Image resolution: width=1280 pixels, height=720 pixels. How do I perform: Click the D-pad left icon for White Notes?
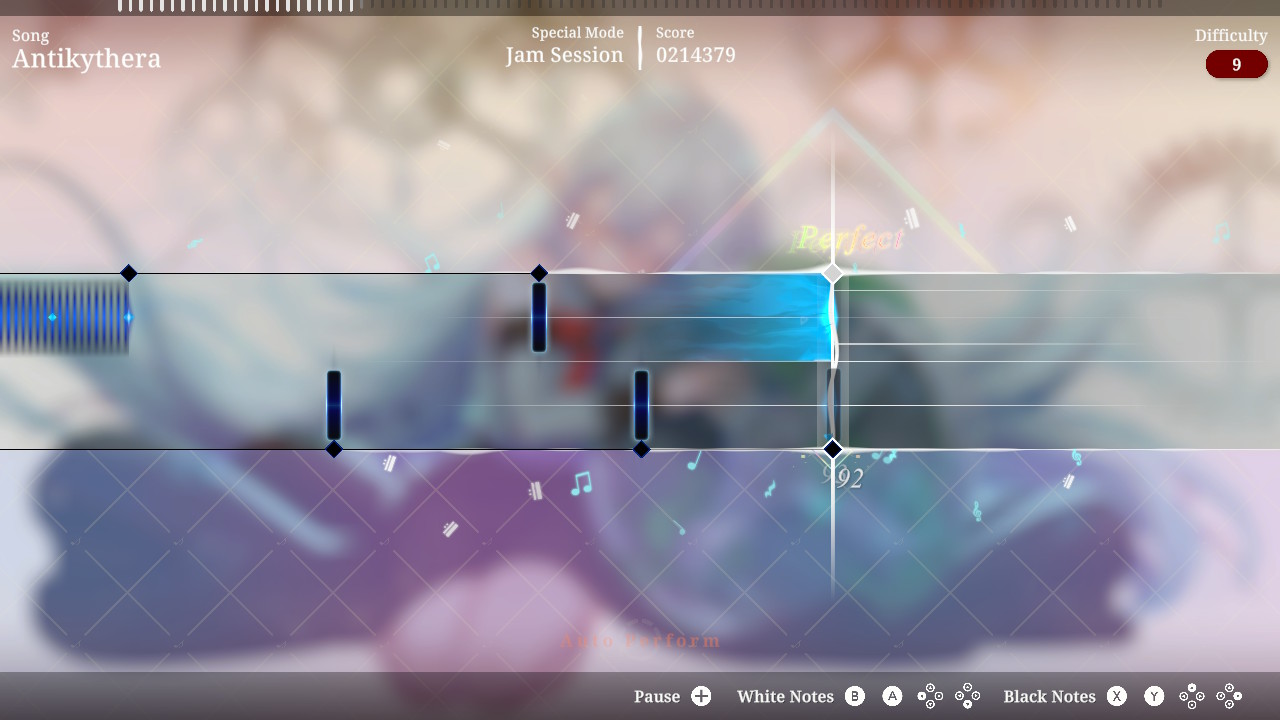[930, 696]
